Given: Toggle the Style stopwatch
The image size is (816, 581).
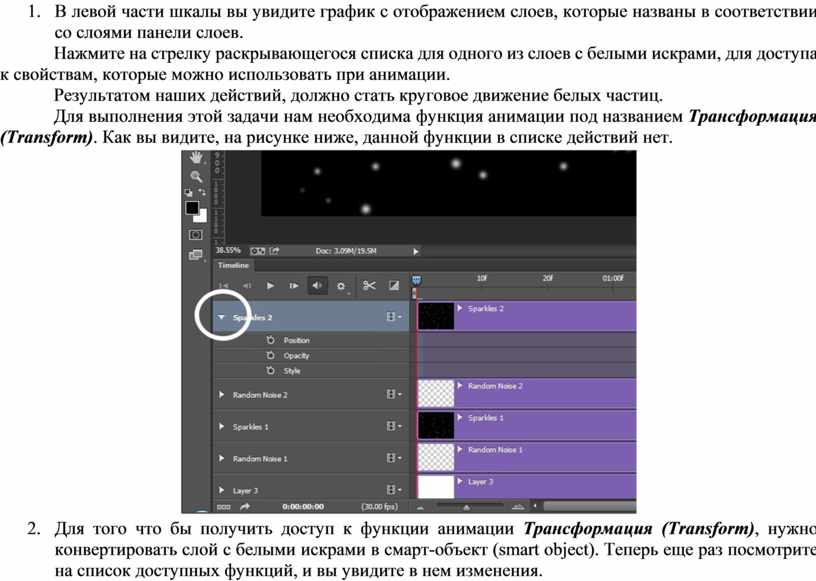Looking at the screenshot, I should coord(271,370).
